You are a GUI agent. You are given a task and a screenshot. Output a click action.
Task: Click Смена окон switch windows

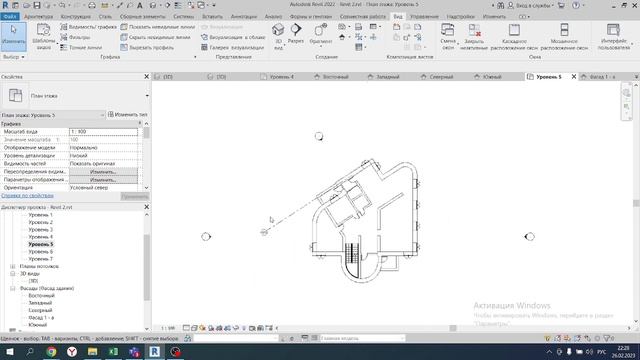(448, 36)
